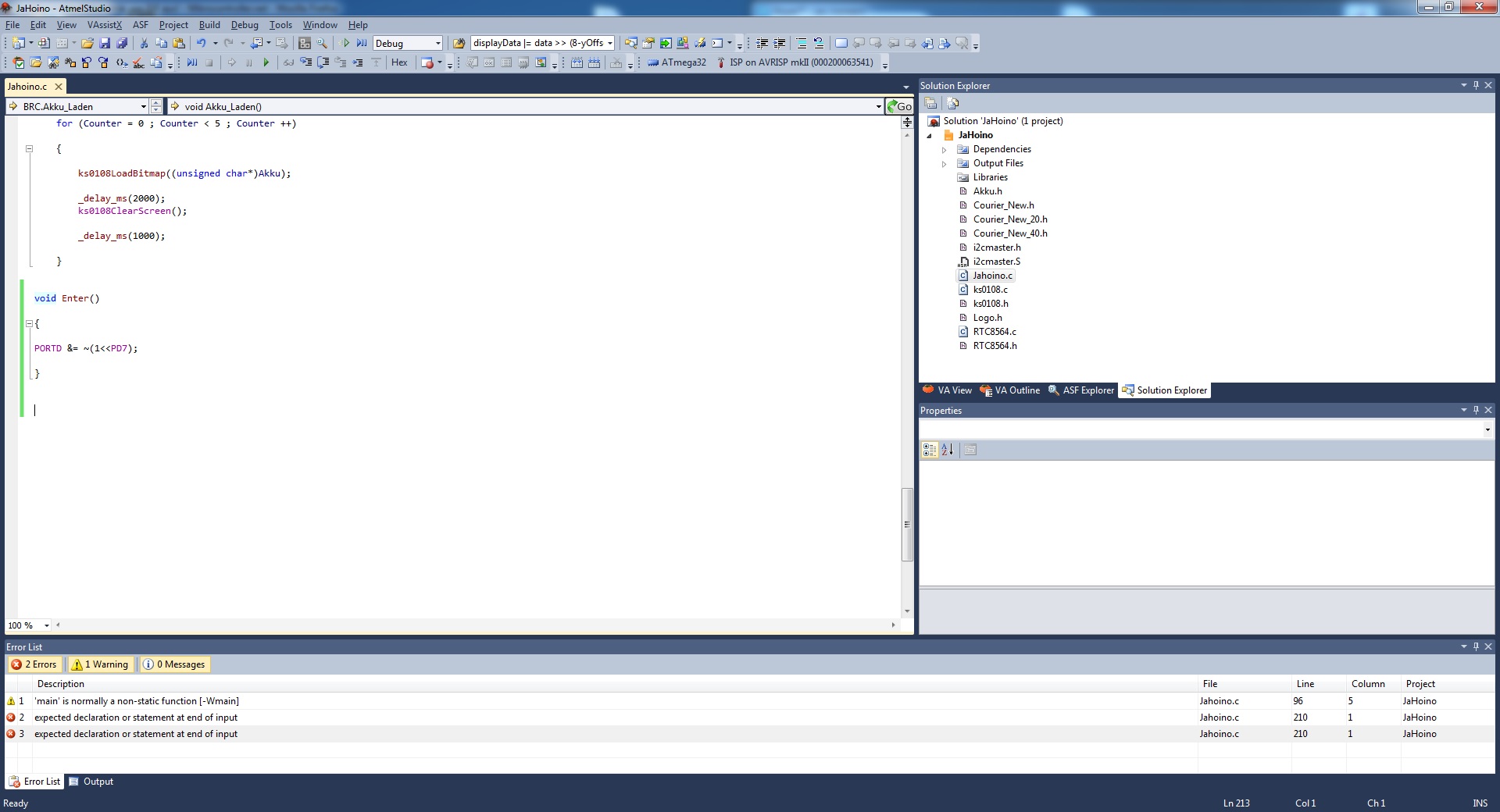Open the ASF menu
Viewport: 1500px width, 812px height.
click(141, 25)
